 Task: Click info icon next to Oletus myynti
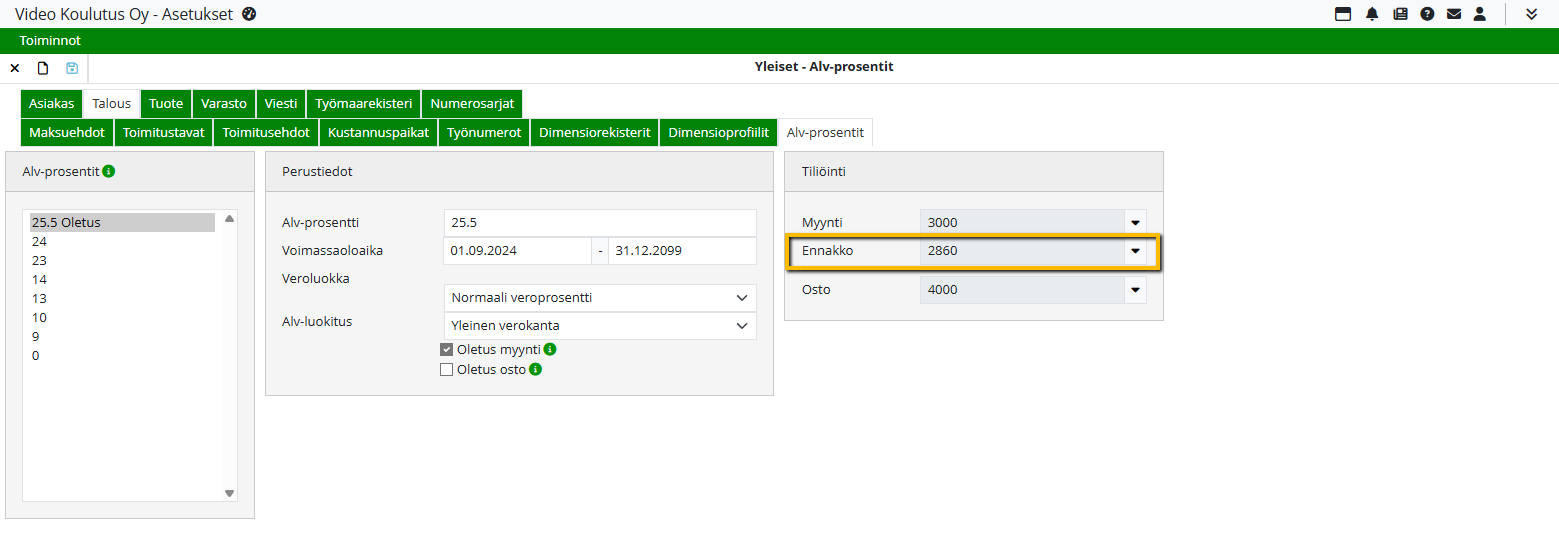550,350
